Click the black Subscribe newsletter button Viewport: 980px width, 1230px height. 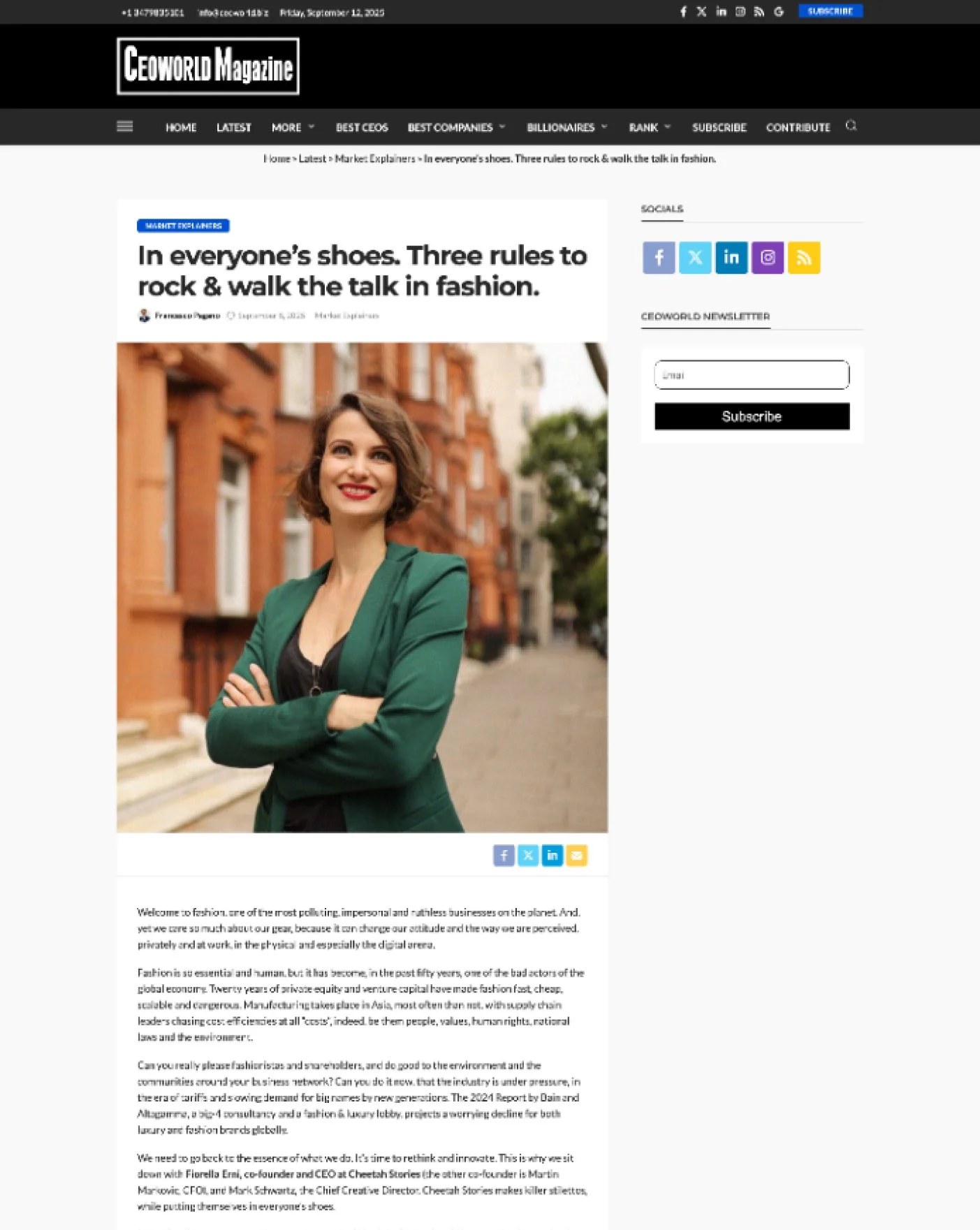click(752, 416)
